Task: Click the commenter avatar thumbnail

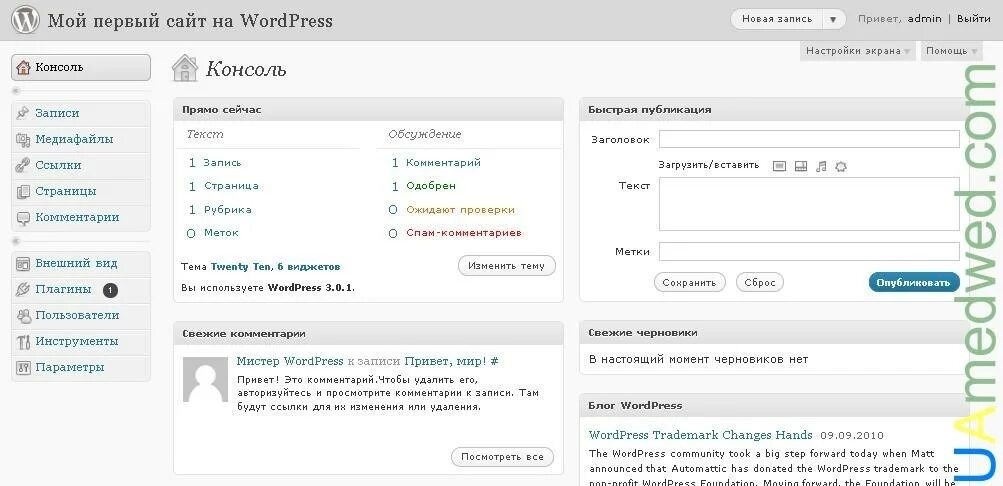Action: click(x=205, y=379)
